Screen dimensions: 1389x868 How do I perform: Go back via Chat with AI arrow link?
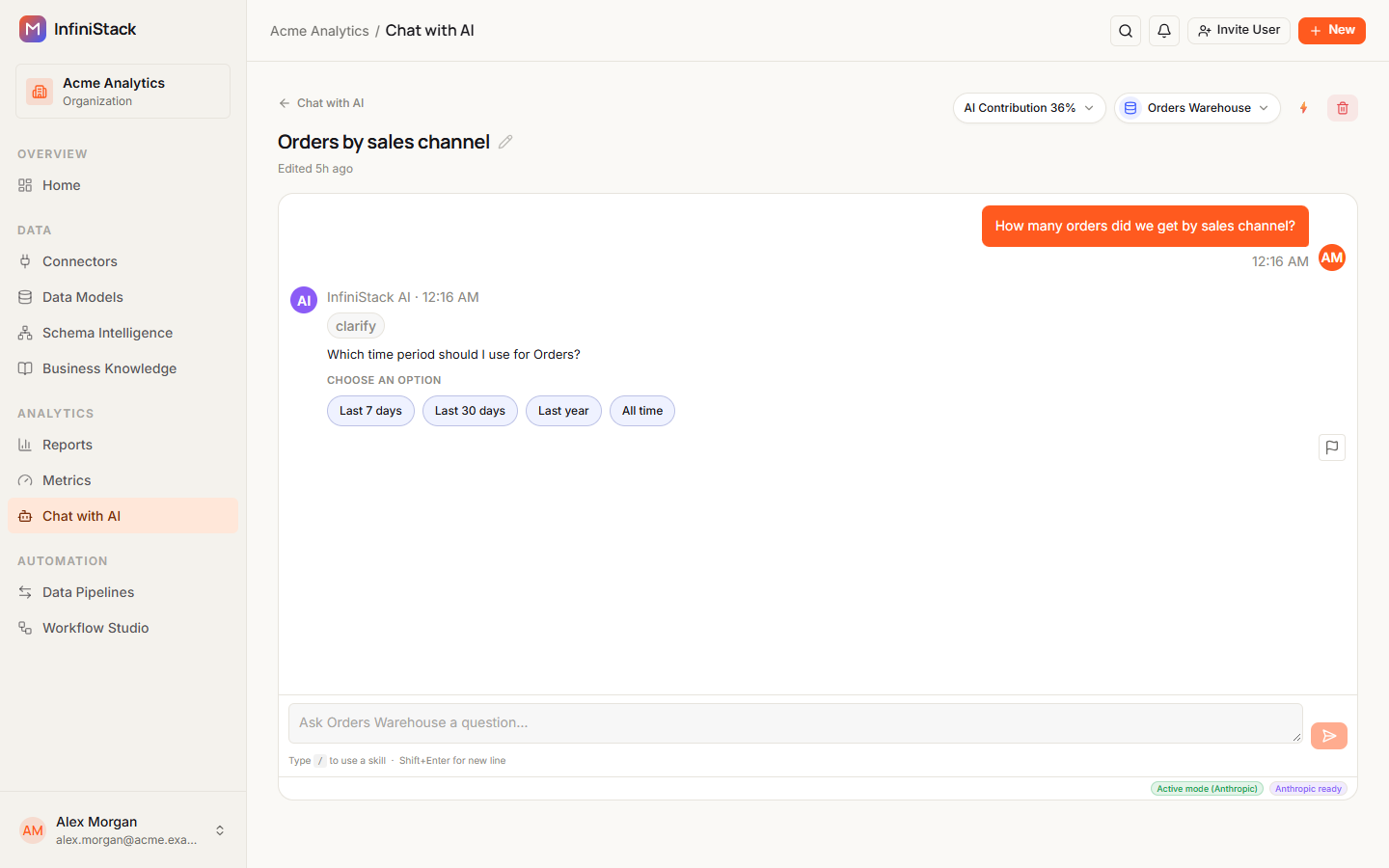click(x=321, y=103)
